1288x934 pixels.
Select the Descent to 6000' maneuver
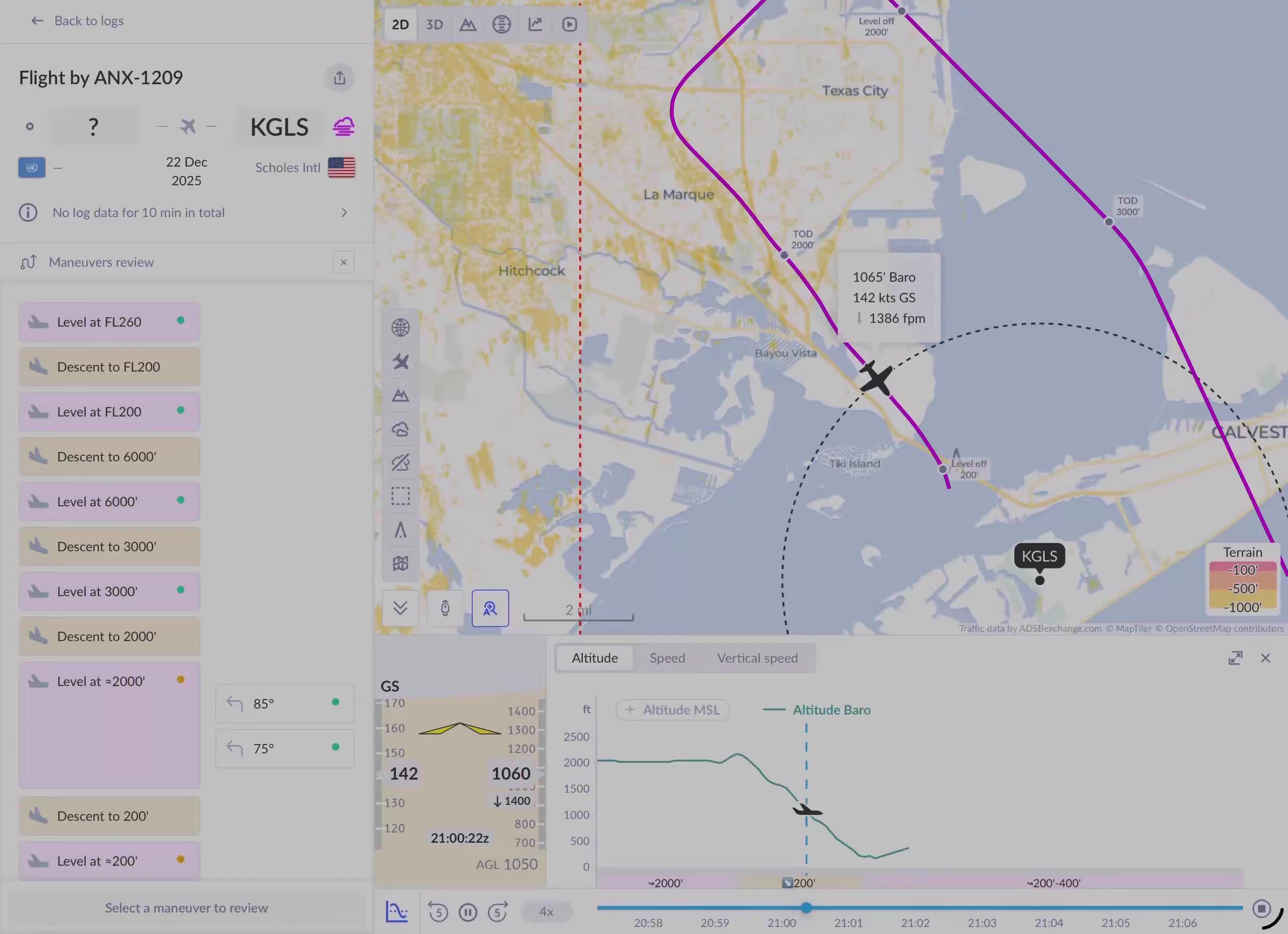109,457
